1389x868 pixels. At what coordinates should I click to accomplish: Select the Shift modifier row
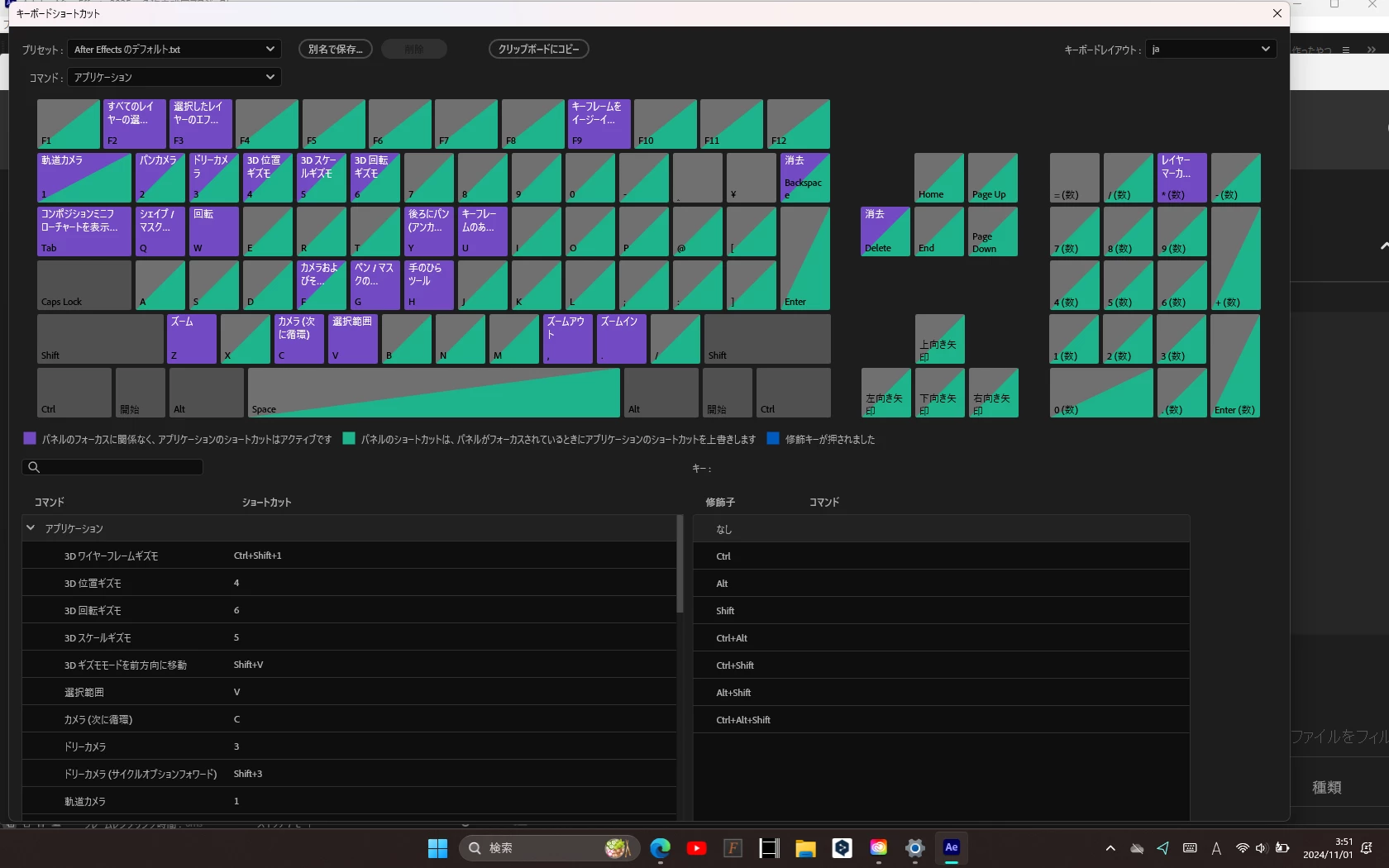click(x=941, y=611)
